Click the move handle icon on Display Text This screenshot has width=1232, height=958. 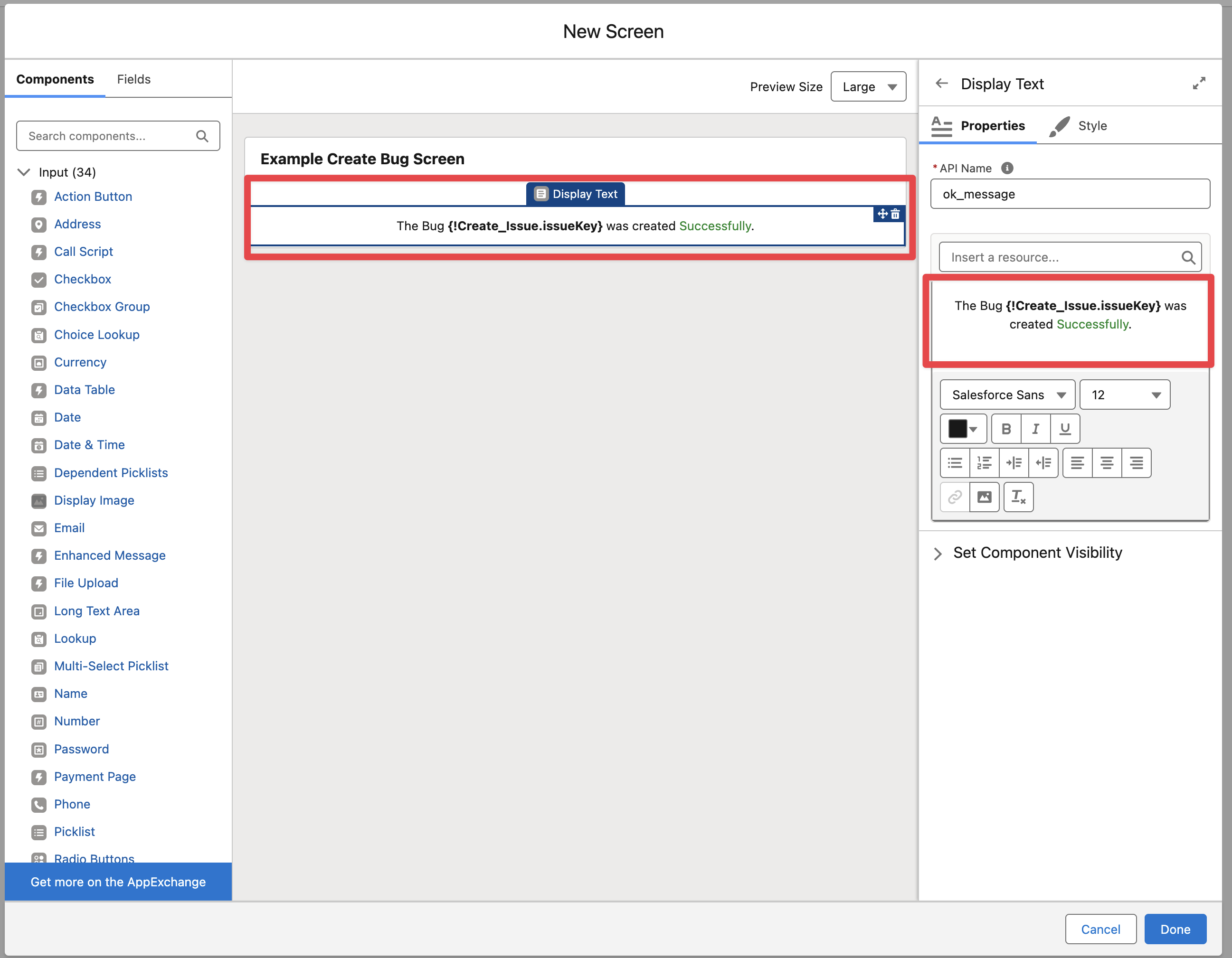click(x=883, y=214)
